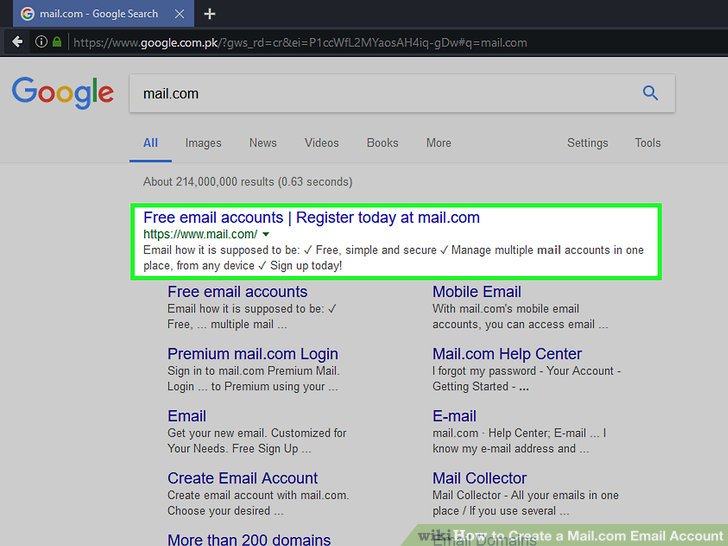Open the search Settings menu
This screenshot has height=546, width=728.
(x=587, y=143)
